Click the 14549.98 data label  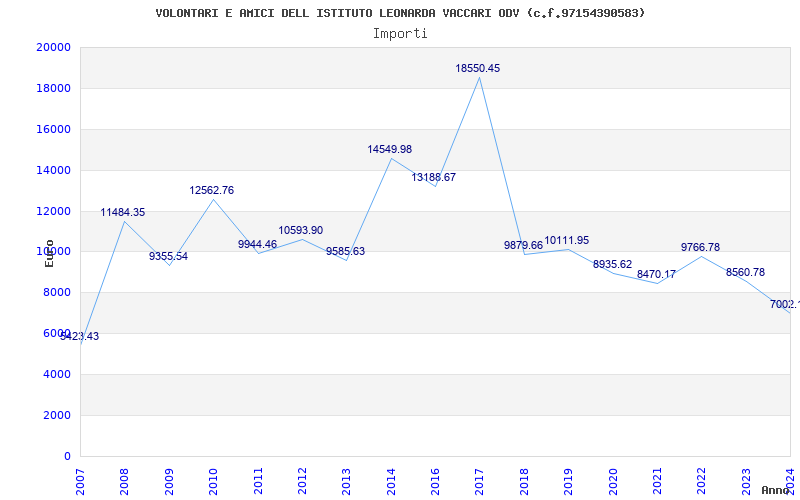[x=389, y=149]
